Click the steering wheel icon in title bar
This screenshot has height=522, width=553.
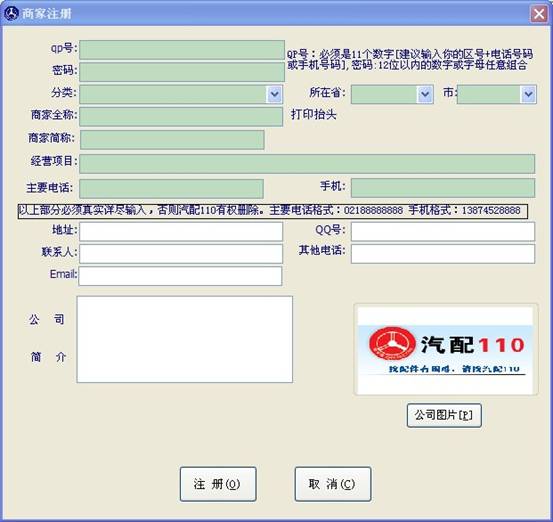pyautogui.click(x=11, y=13)
